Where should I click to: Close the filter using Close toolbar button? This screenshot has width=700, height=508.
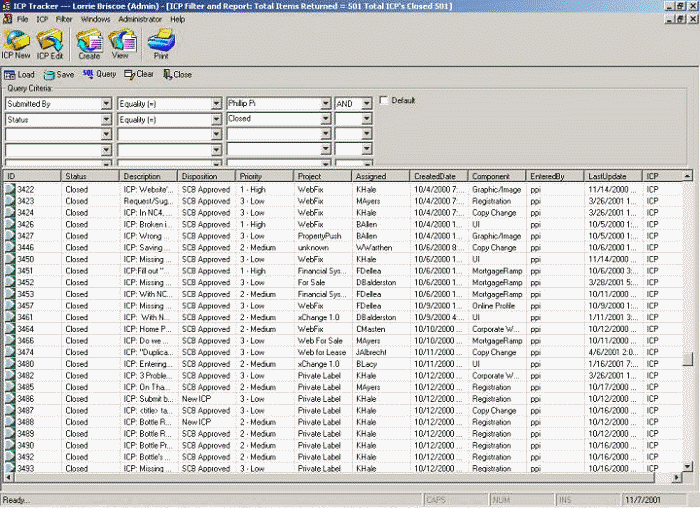(x=177, y=75)
